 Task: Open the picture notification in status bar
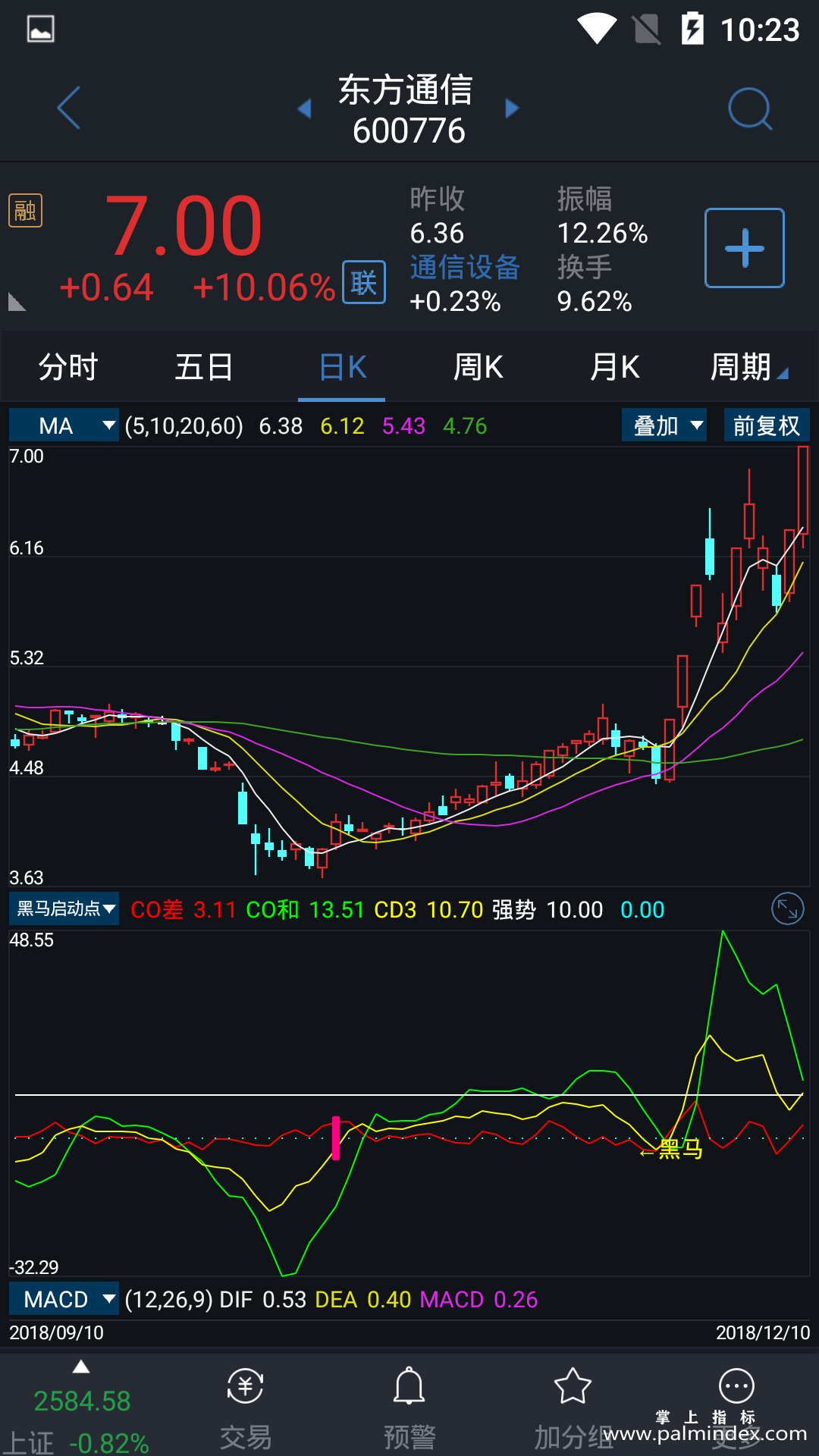point(40,29)
